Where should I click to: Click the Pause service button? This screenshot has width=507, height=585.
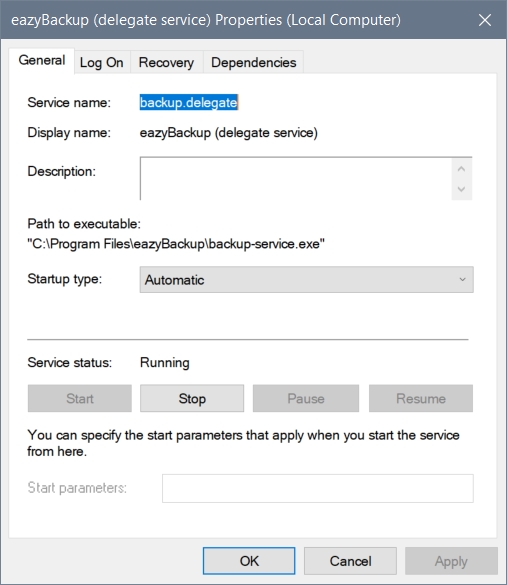[306, 398]
